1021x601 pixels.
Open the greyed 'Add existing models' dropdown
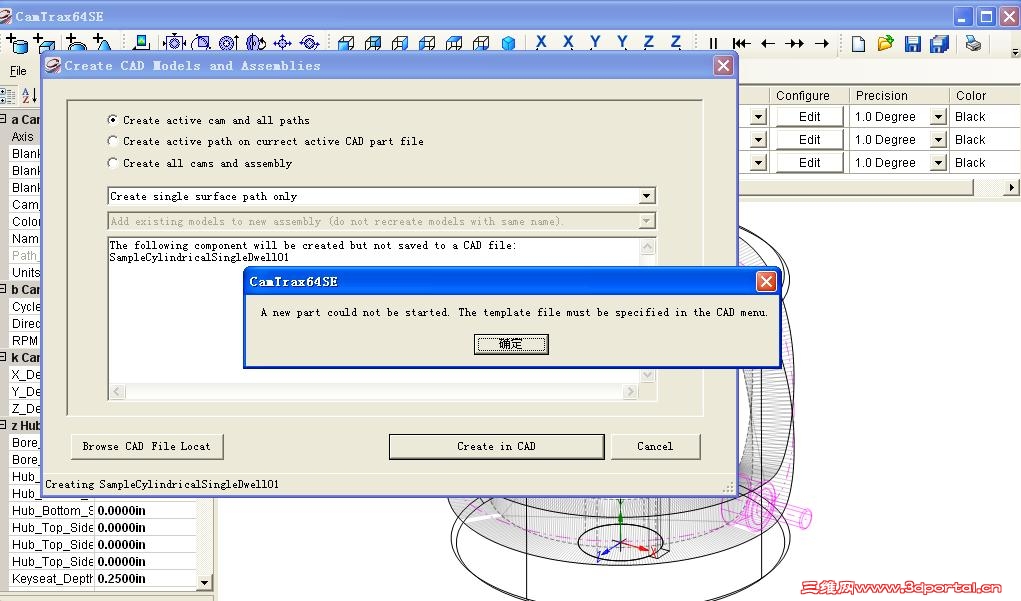coord(646,221)
